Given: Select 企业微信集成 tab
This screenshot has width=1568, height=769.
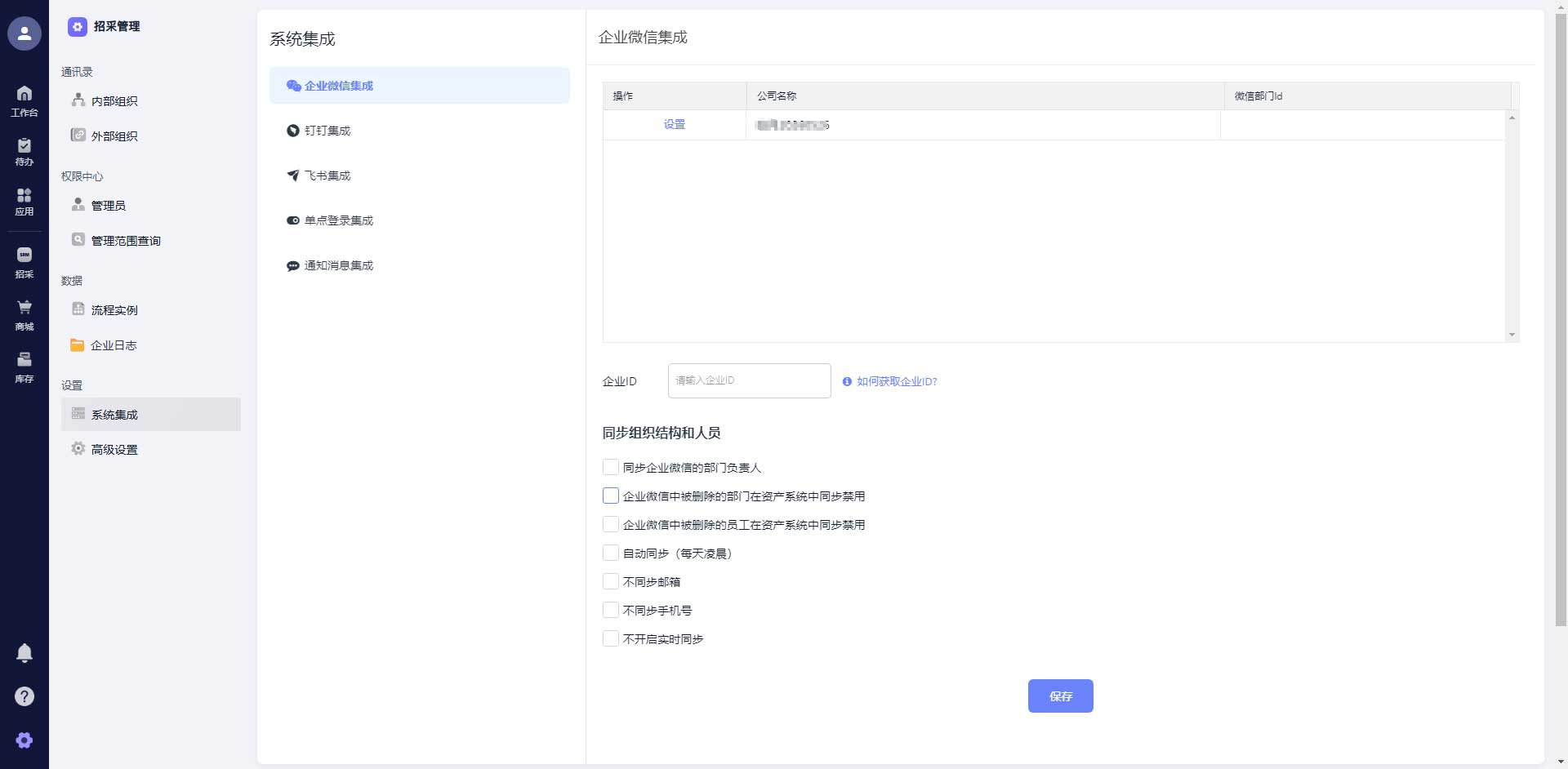Looking at the screenshot, I should point(420,86).
